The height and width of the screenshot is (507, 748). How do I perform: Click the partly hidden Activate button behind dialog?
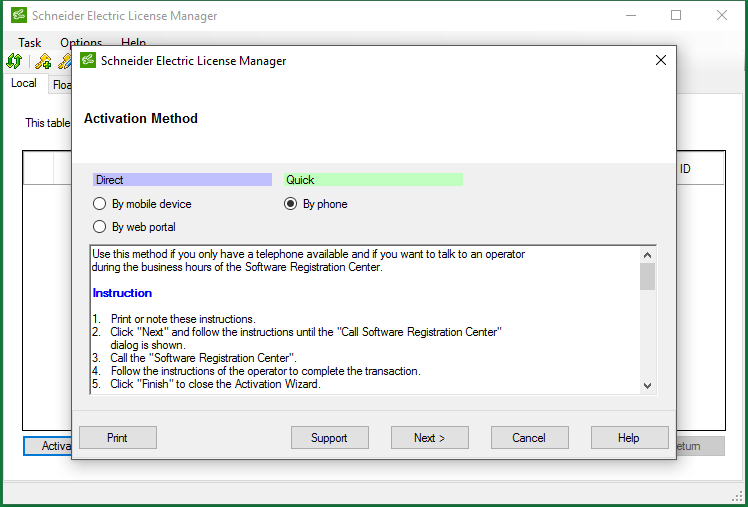point(48,446)
